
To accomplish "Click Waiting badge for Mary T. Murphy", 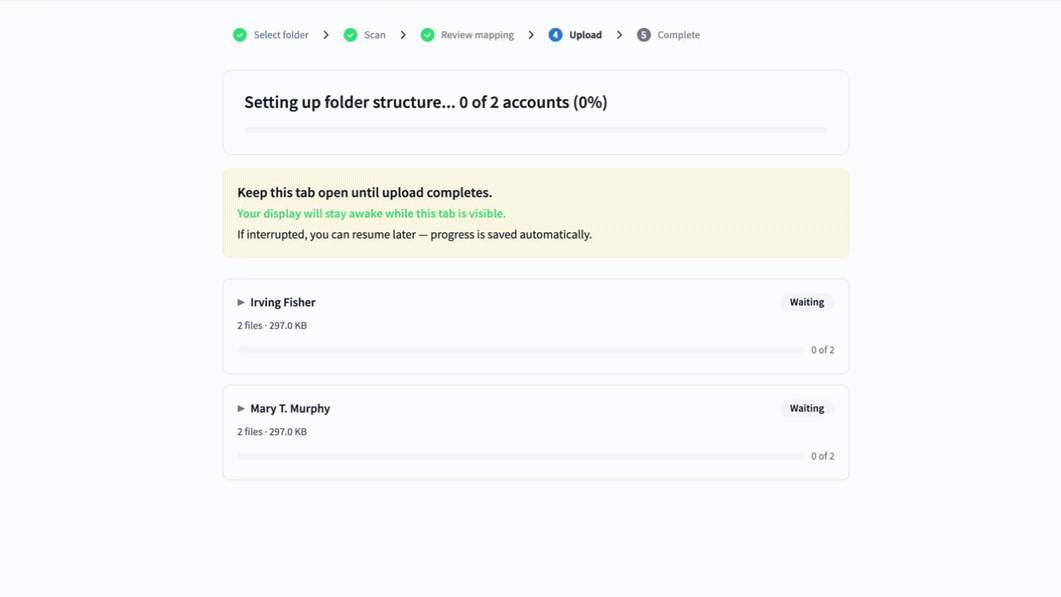I will click(807, 408).
